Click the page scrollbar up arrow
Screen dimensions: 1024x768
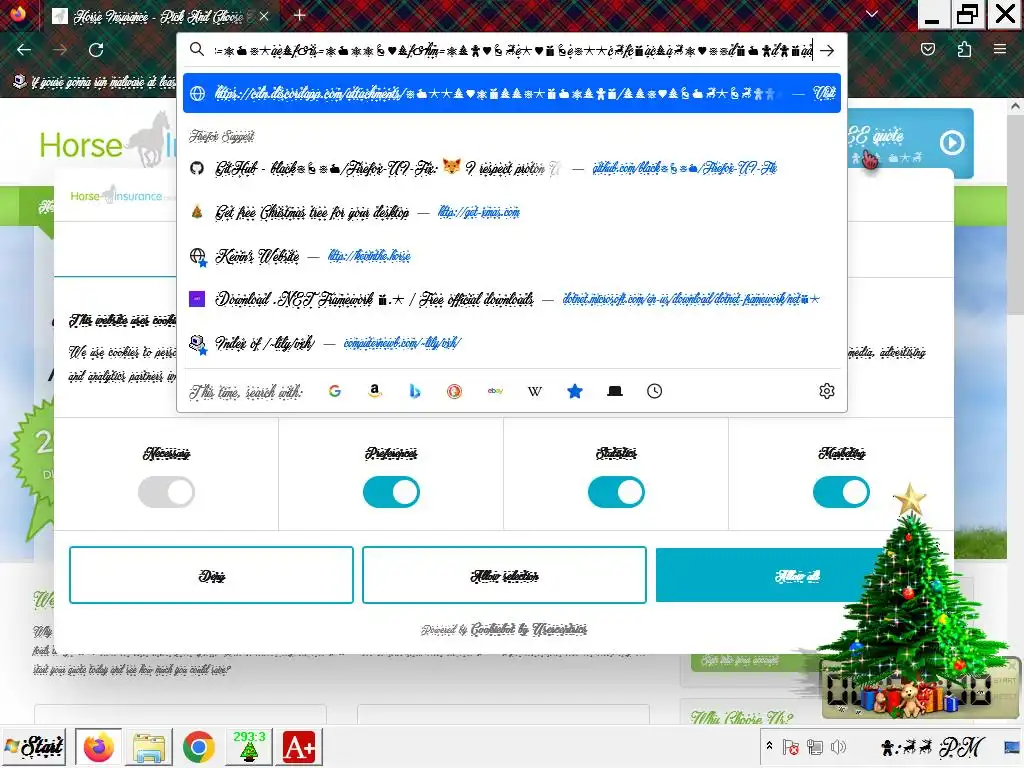tap(1016, 105)
